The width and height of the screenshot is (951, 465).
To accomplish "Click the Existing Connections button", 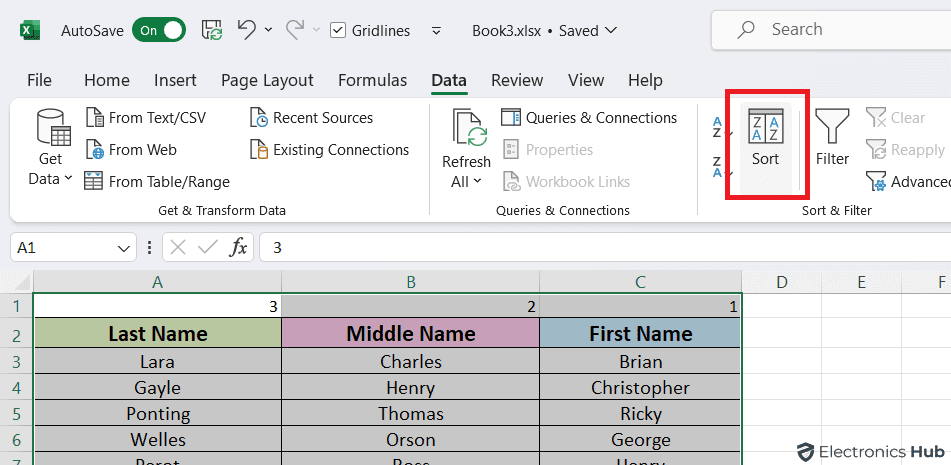I will pos(329,150).
